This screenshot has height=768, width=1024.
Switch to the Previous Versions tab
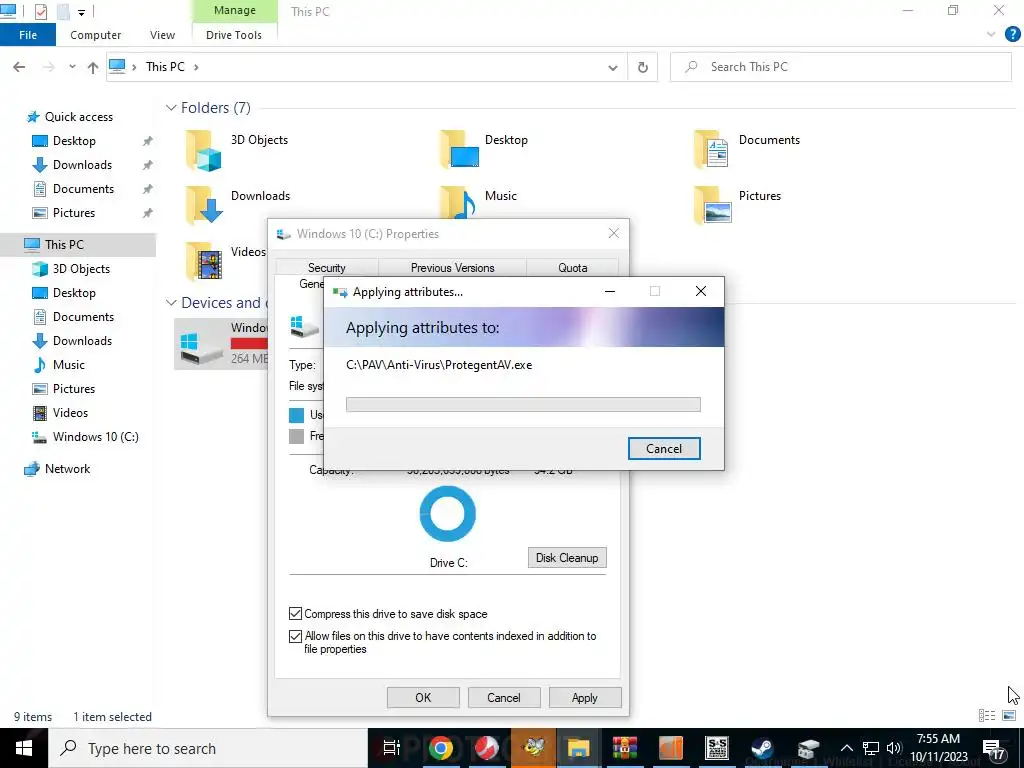(x=453, y=268)
